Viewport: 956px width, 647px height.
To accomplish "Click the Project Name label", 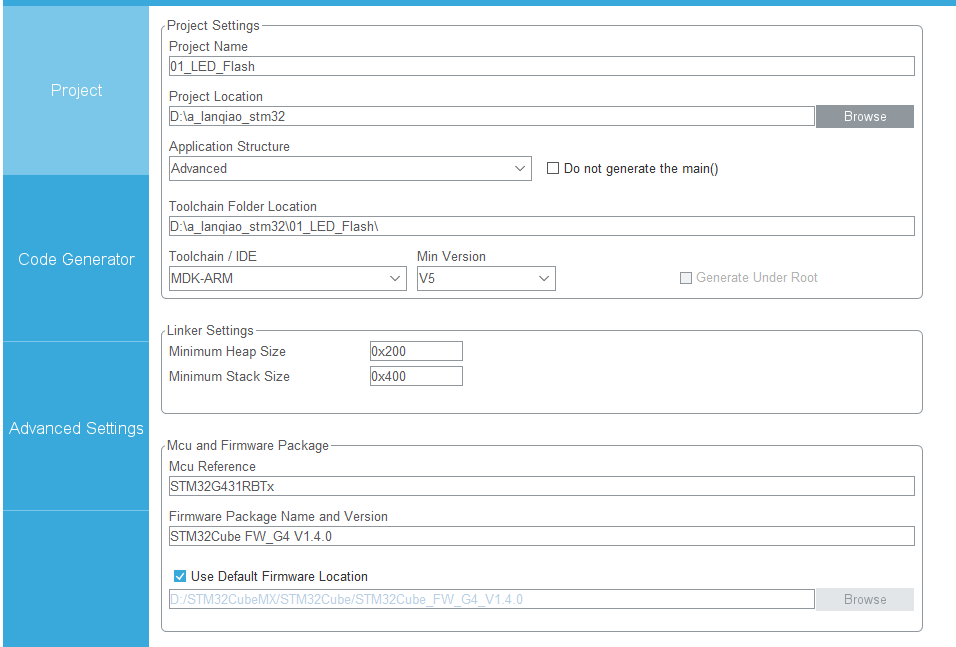I will point(208,46).
